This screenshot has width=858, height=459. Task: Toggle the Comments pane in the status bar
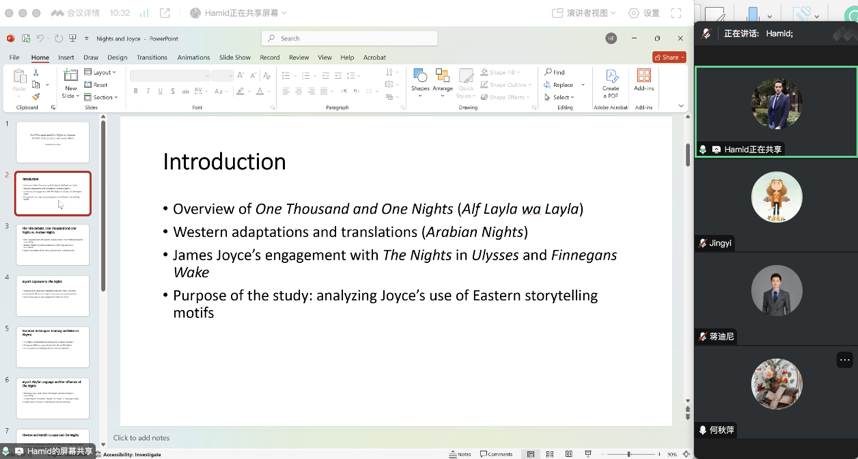click(496, 454)
